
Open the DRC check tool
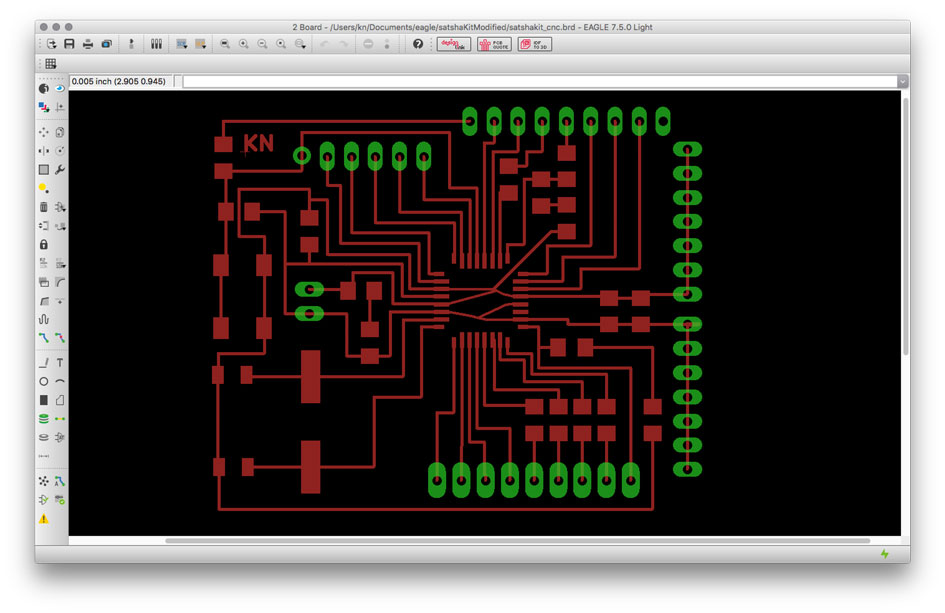60,500
